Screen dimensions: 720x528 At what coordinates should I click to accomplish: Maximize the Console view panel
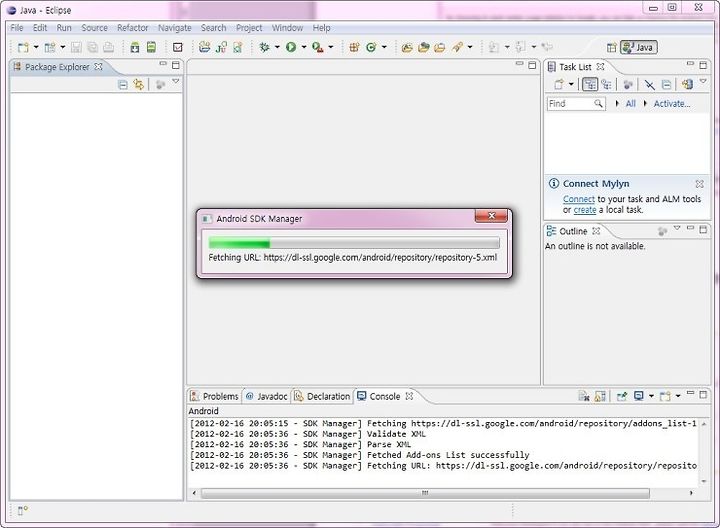tap(703, 394)
